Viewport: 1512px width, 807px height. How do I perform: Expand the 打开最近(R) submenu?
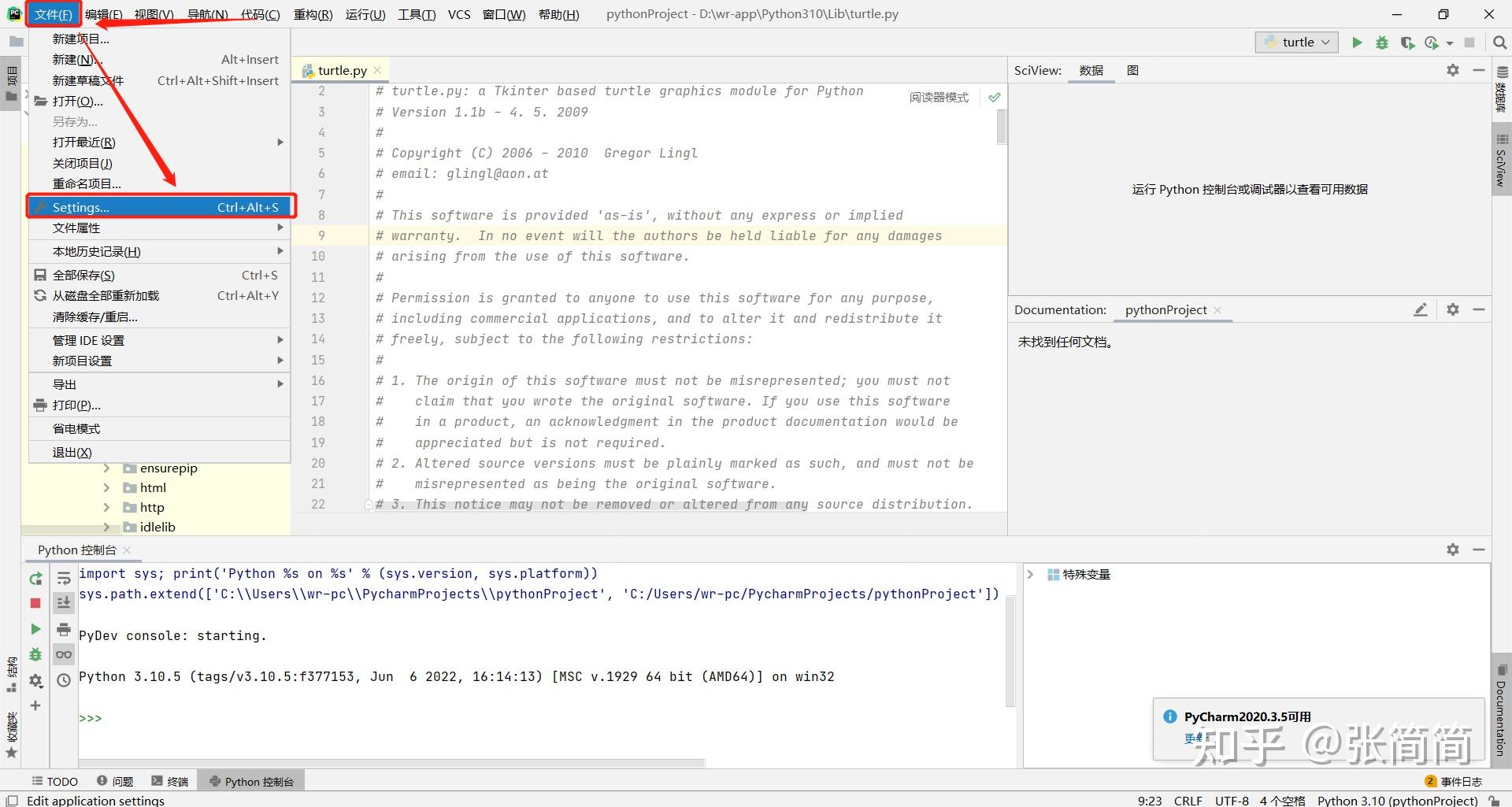[83, 142]
